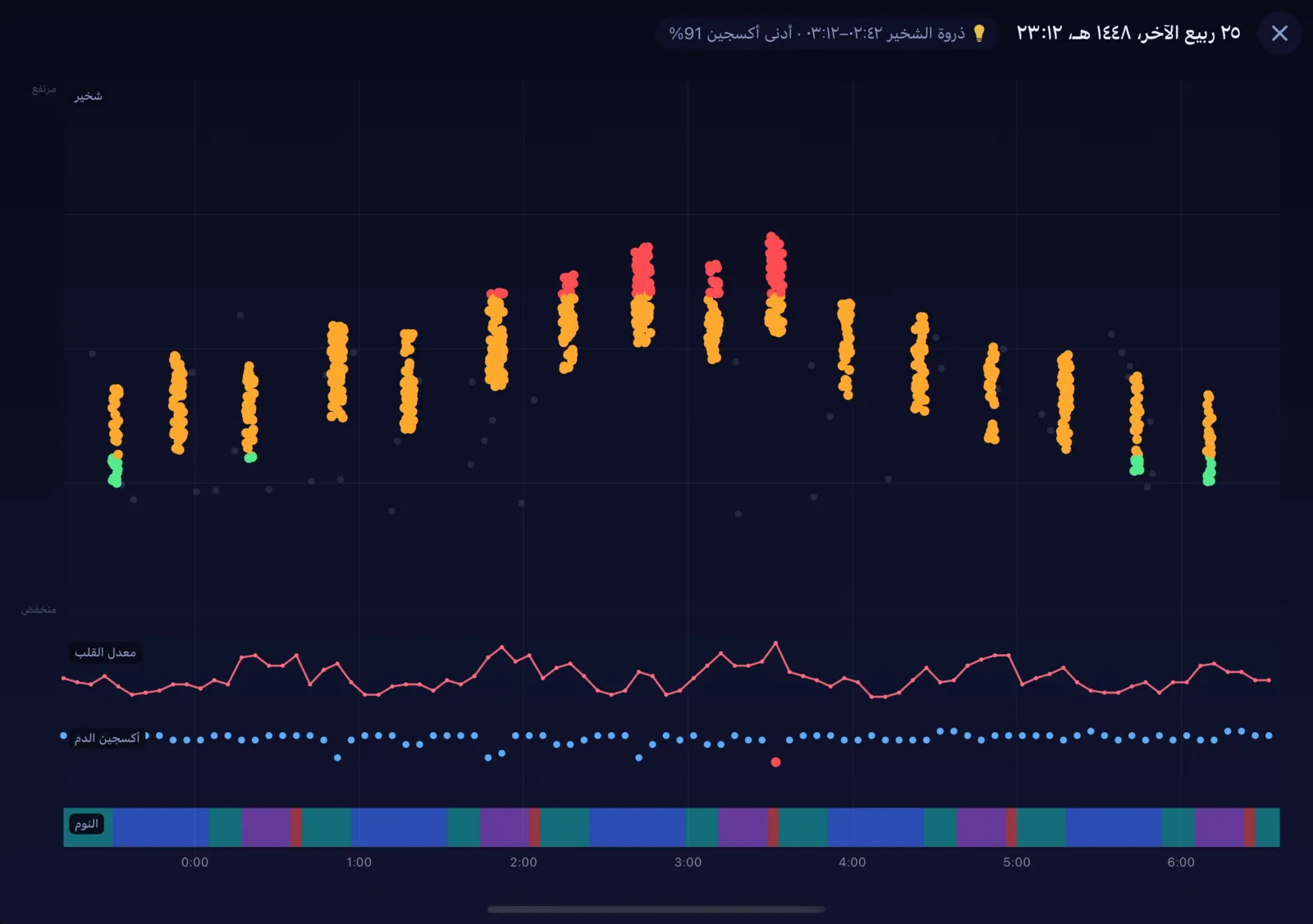Click the شخير chart label
Viewport: 1313px width, 924px height.
pos(88,96)
